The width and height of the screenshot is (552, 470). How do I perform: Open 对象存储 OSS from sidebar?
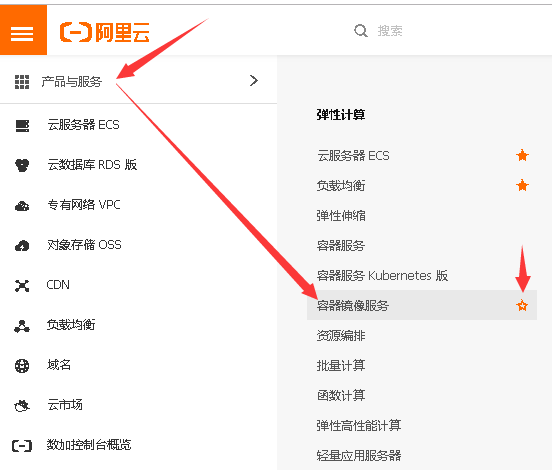tap(84, 245)
